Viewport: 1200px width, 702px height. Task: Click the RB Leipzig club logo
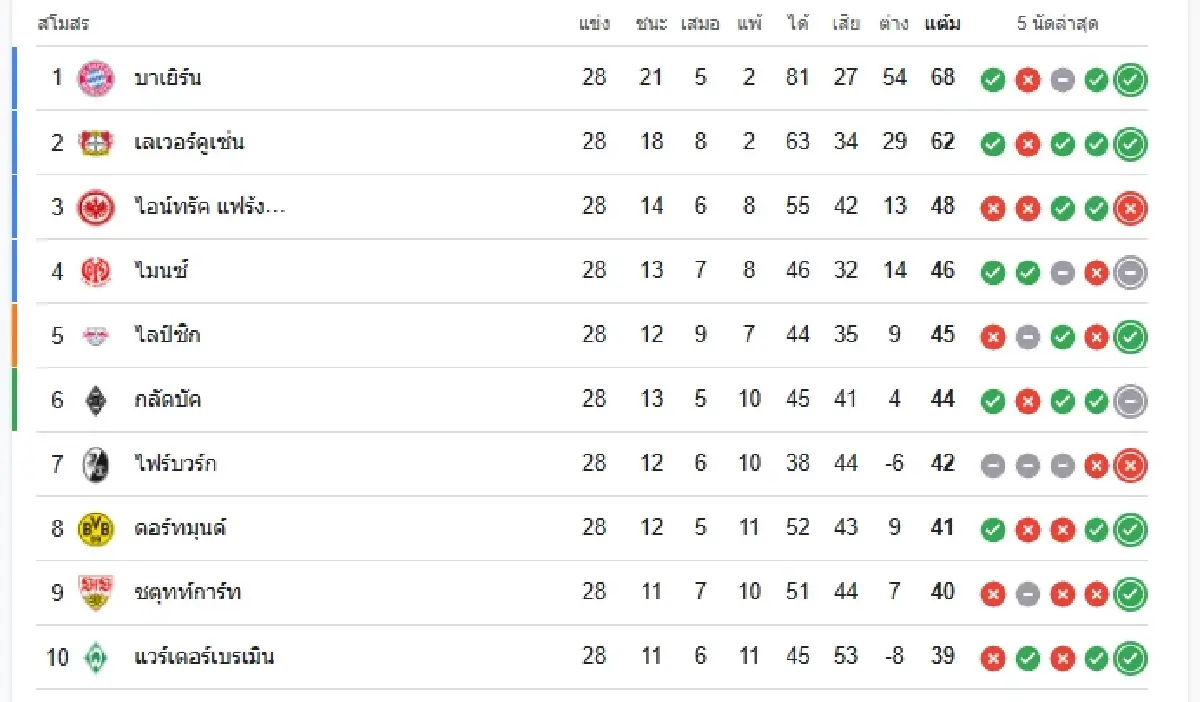pos(97,336)
